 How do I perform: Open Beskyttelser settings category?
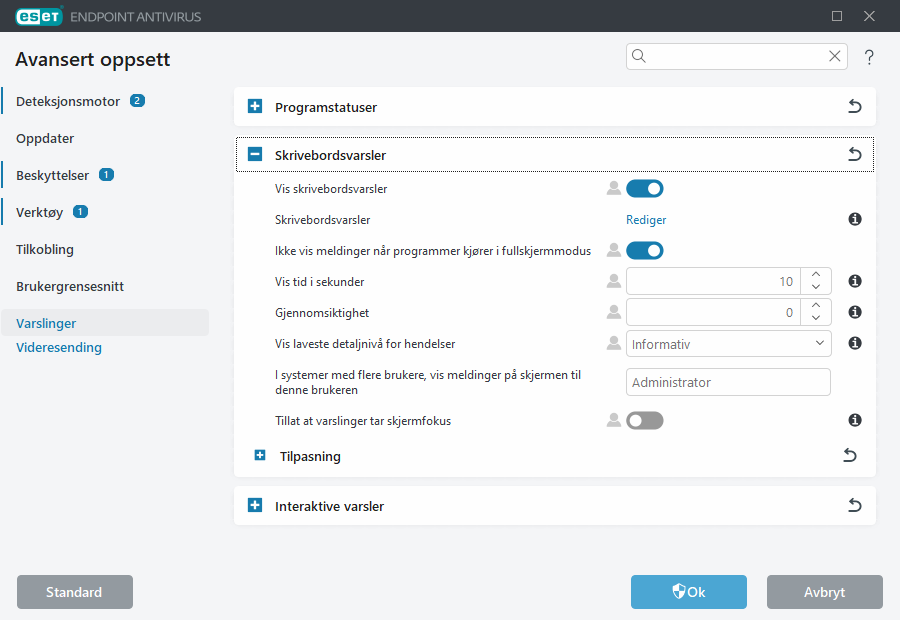click(x=52, y=175)
